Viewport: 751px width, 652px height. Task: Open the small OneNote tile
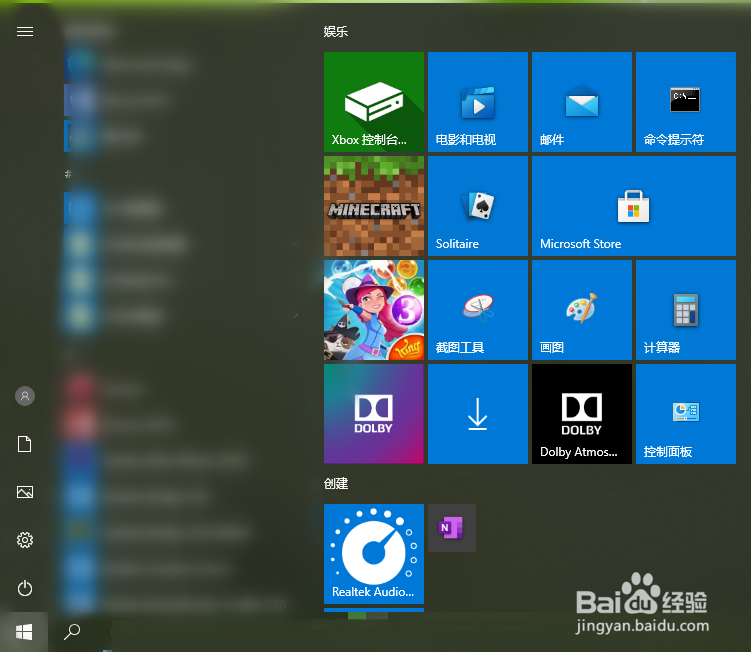[x=452, y=528]
